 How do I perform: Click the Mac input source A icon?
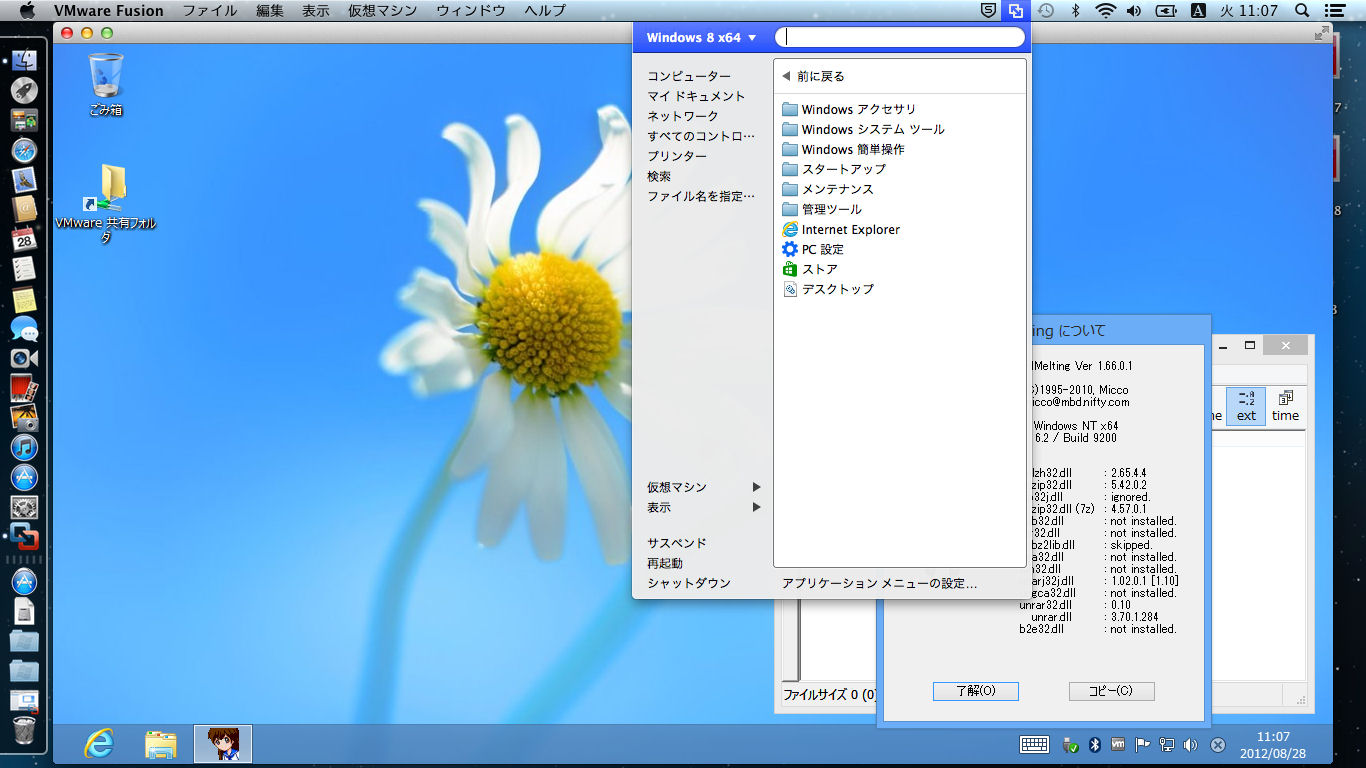[x=1198, y=11]
